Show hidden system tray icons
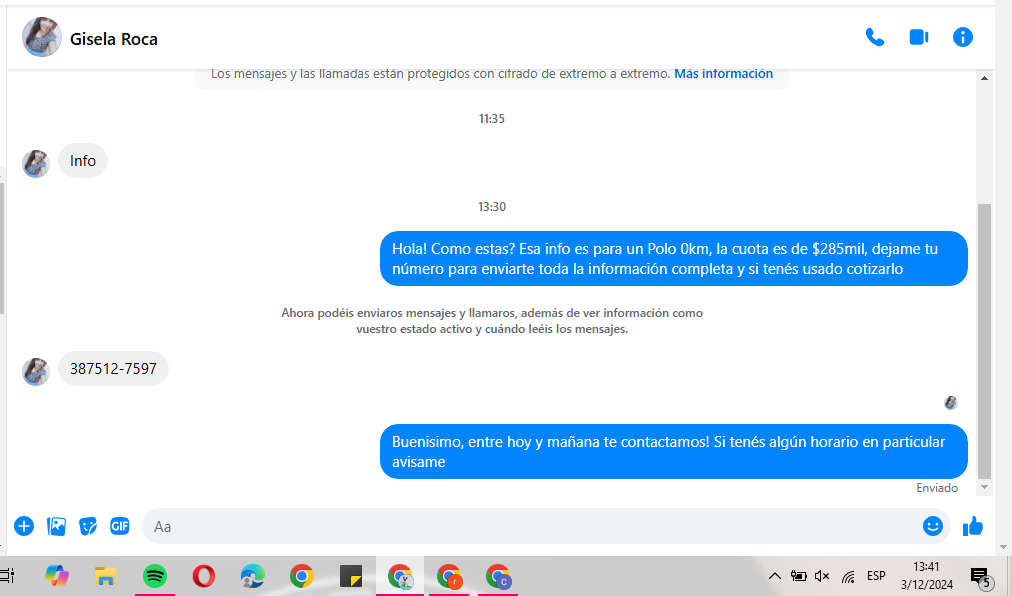The width and height of the screenshot is (1012, 596). (774, 576)
